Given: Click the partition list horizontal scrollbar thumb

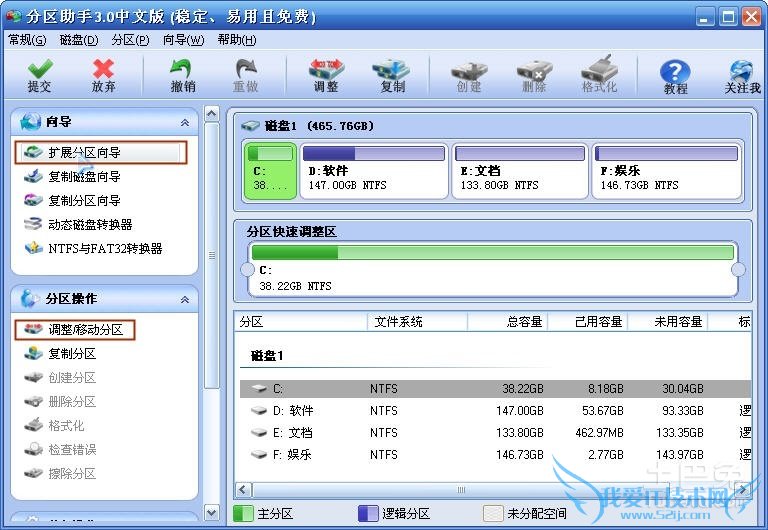Looking at the screenshot, I should tap(461, 489).
